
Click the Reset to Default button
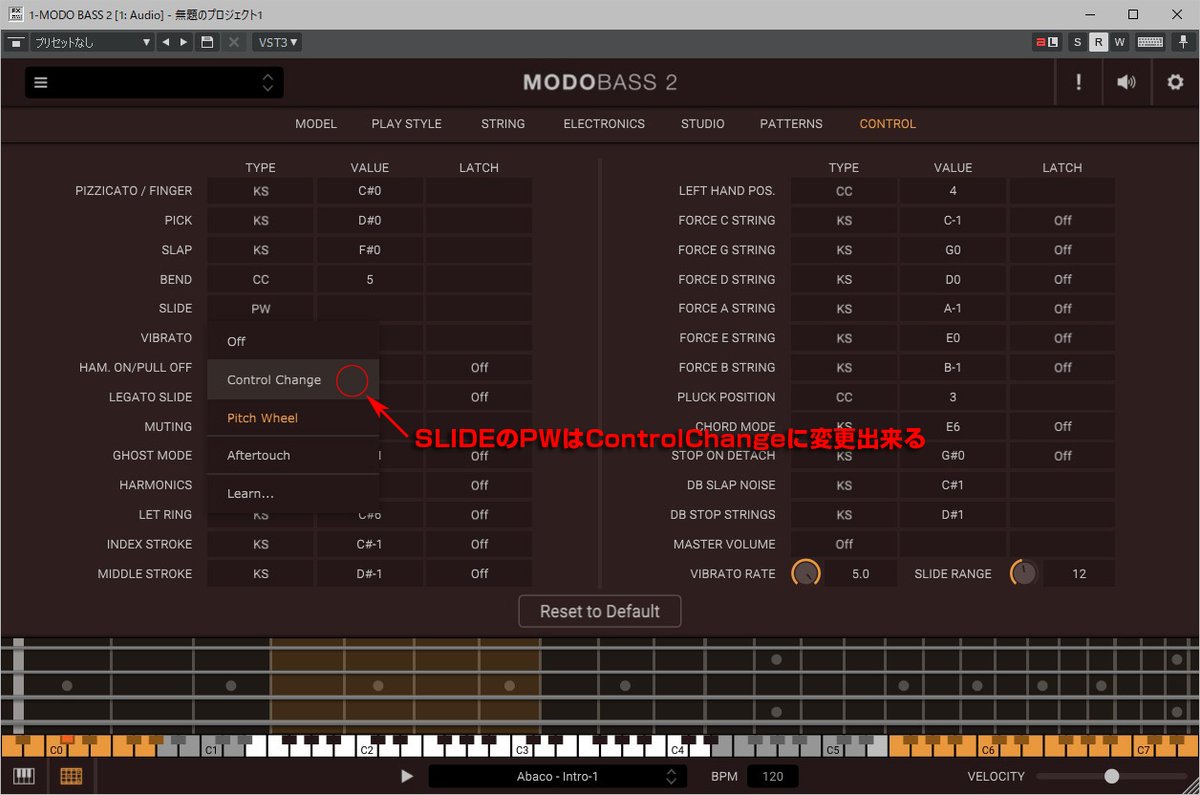tap(600, 611)
